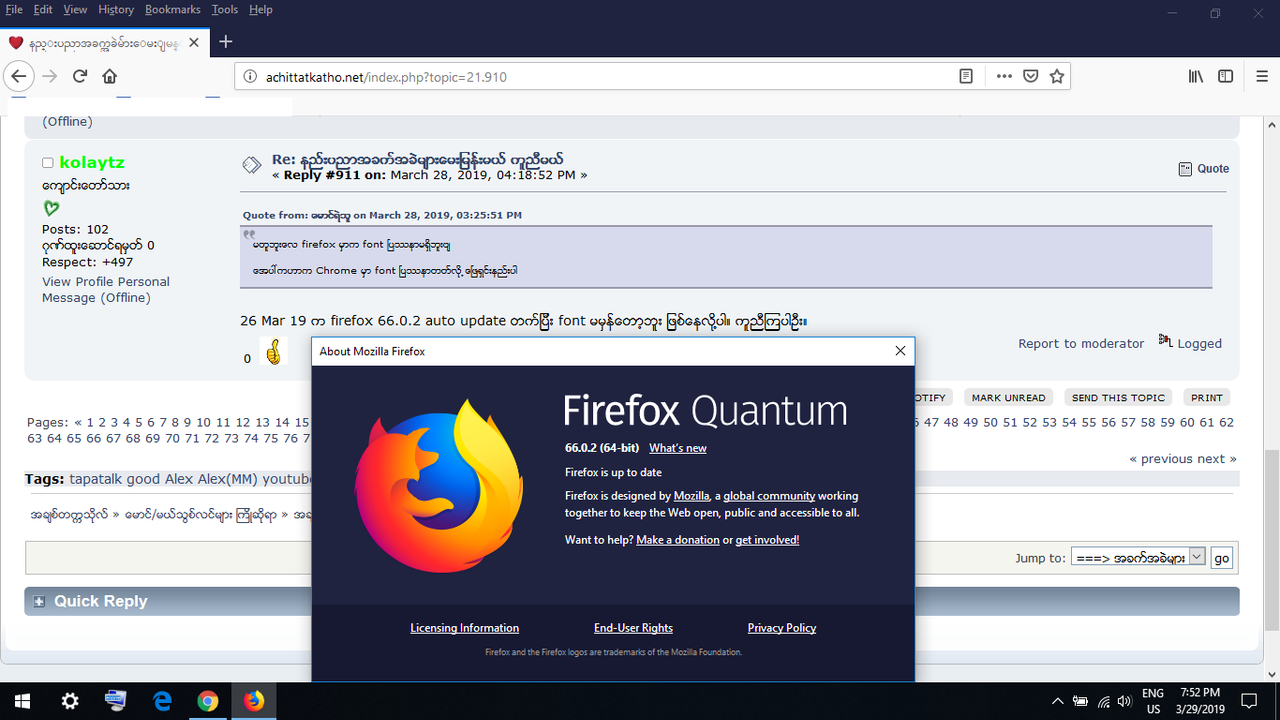Mute audio via the speaker tray icon
The image size is (1280, 720).
point(1124,701)
